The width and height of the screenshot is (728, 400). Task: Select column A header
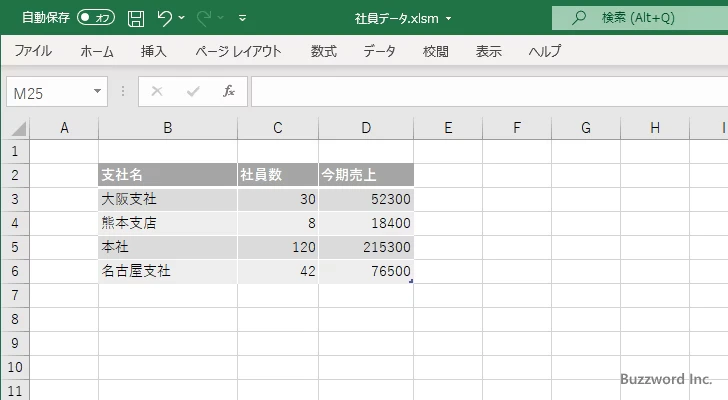tap(64, 128)
